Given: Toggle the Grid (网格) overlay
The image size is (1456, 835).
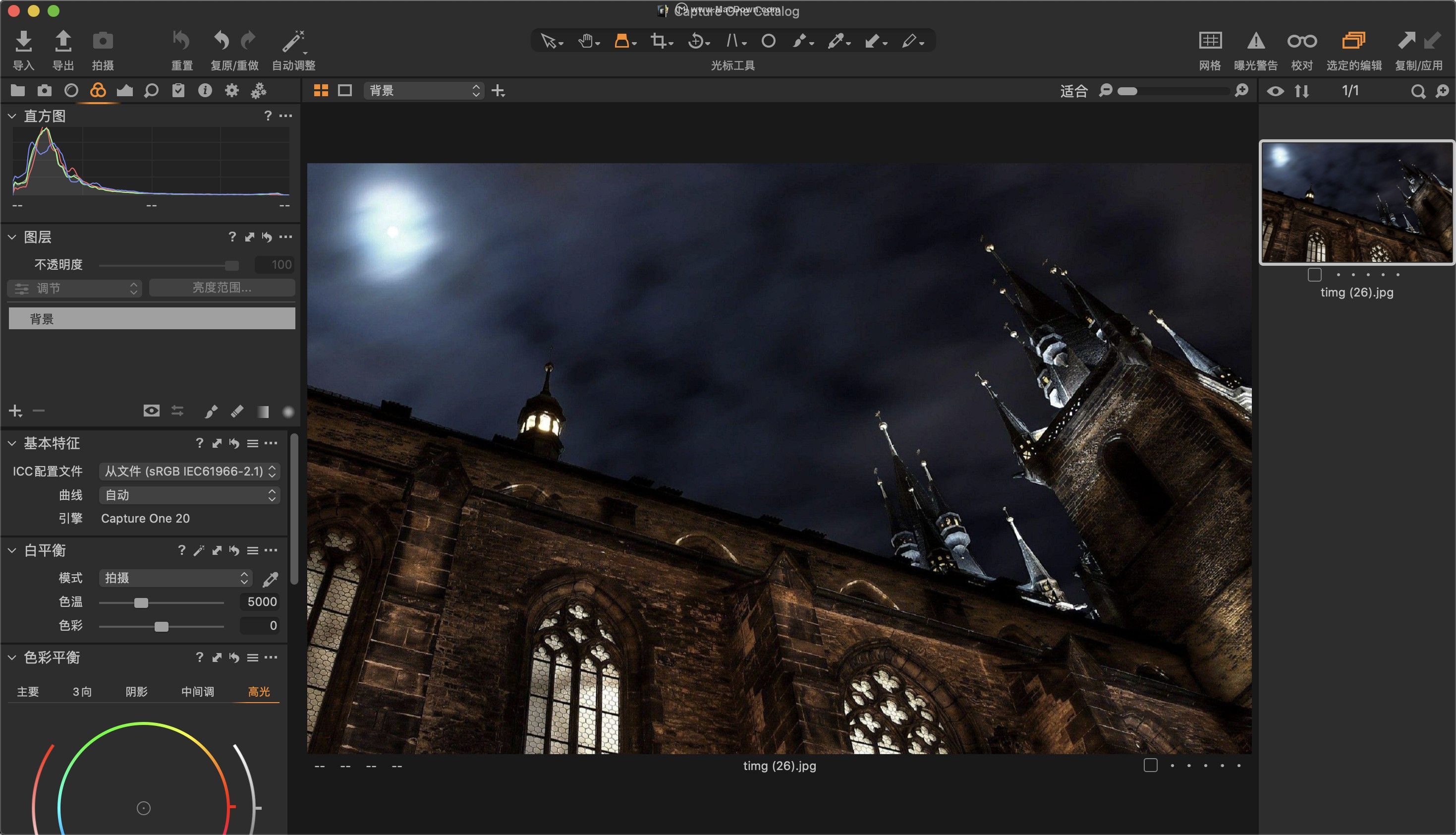Looking at the screenshot, I should 1210,41.
